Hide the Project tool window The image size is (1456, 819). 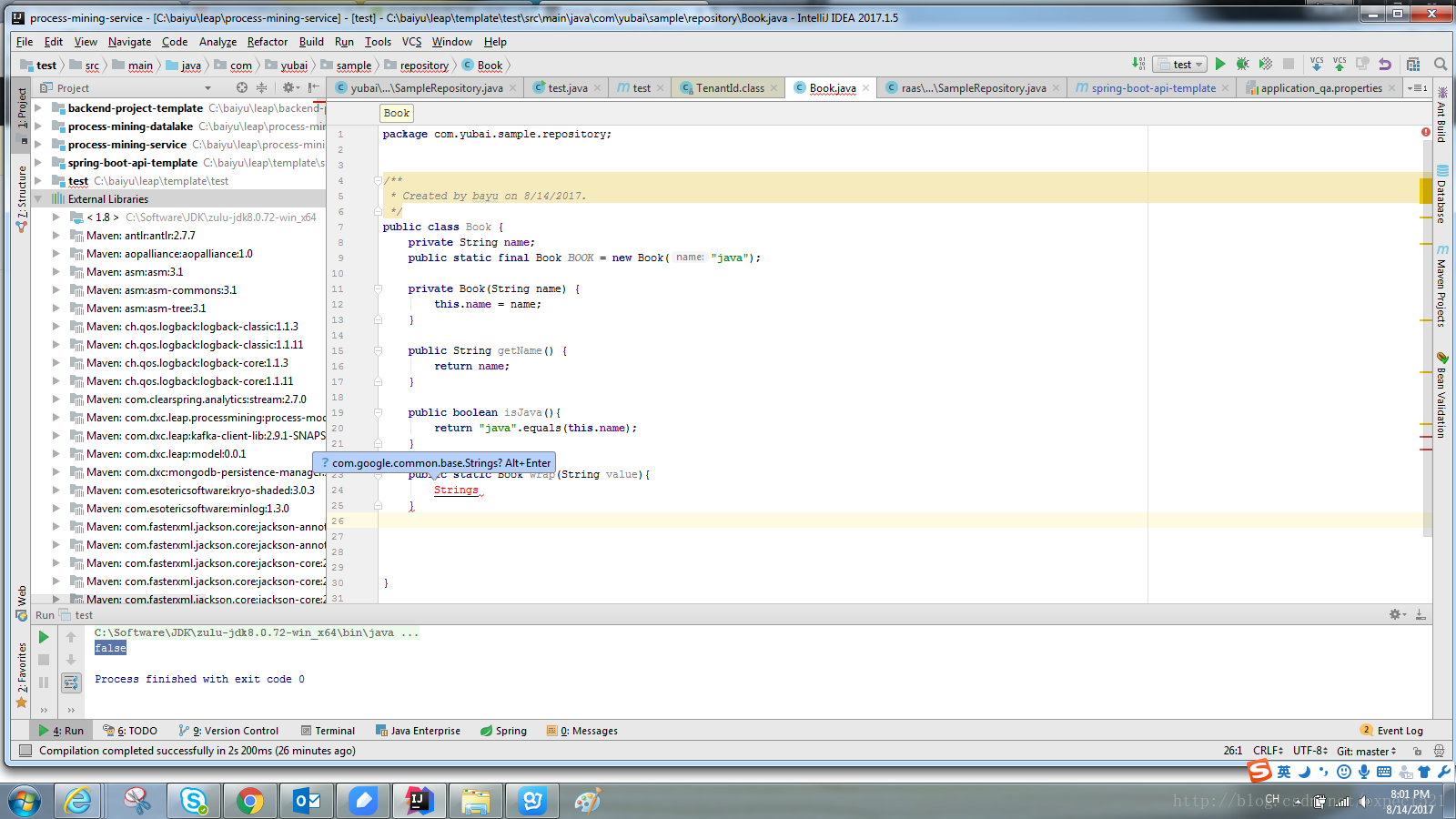(313, 87)
